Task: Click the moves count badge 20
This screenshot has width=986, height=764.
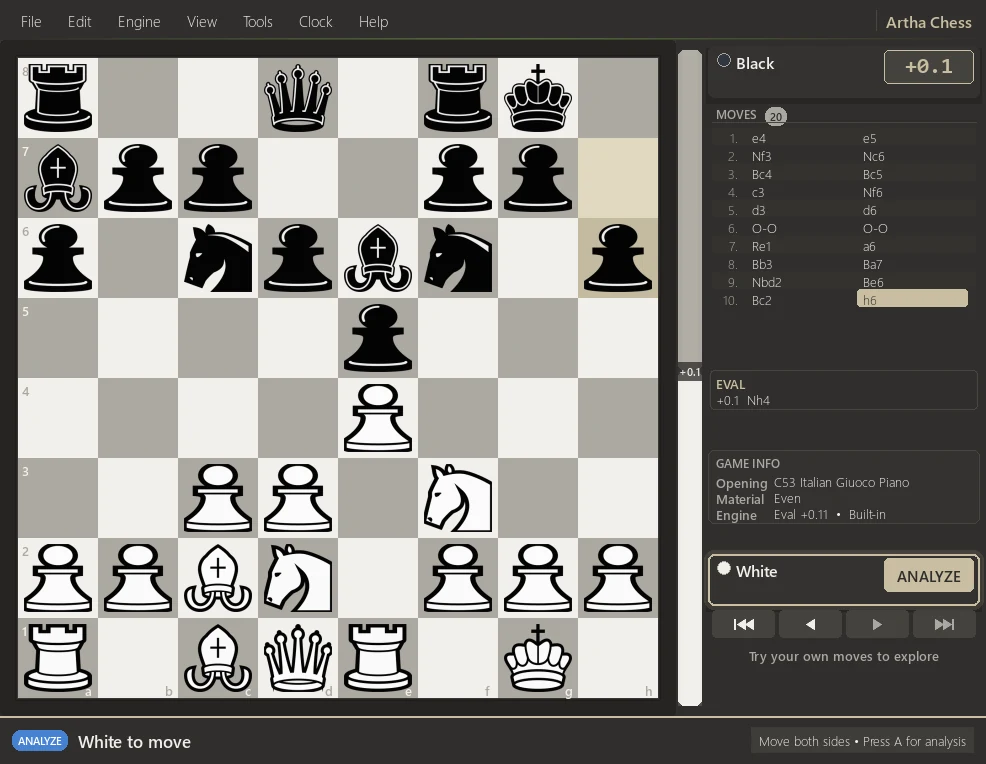Action: (776, 116)
